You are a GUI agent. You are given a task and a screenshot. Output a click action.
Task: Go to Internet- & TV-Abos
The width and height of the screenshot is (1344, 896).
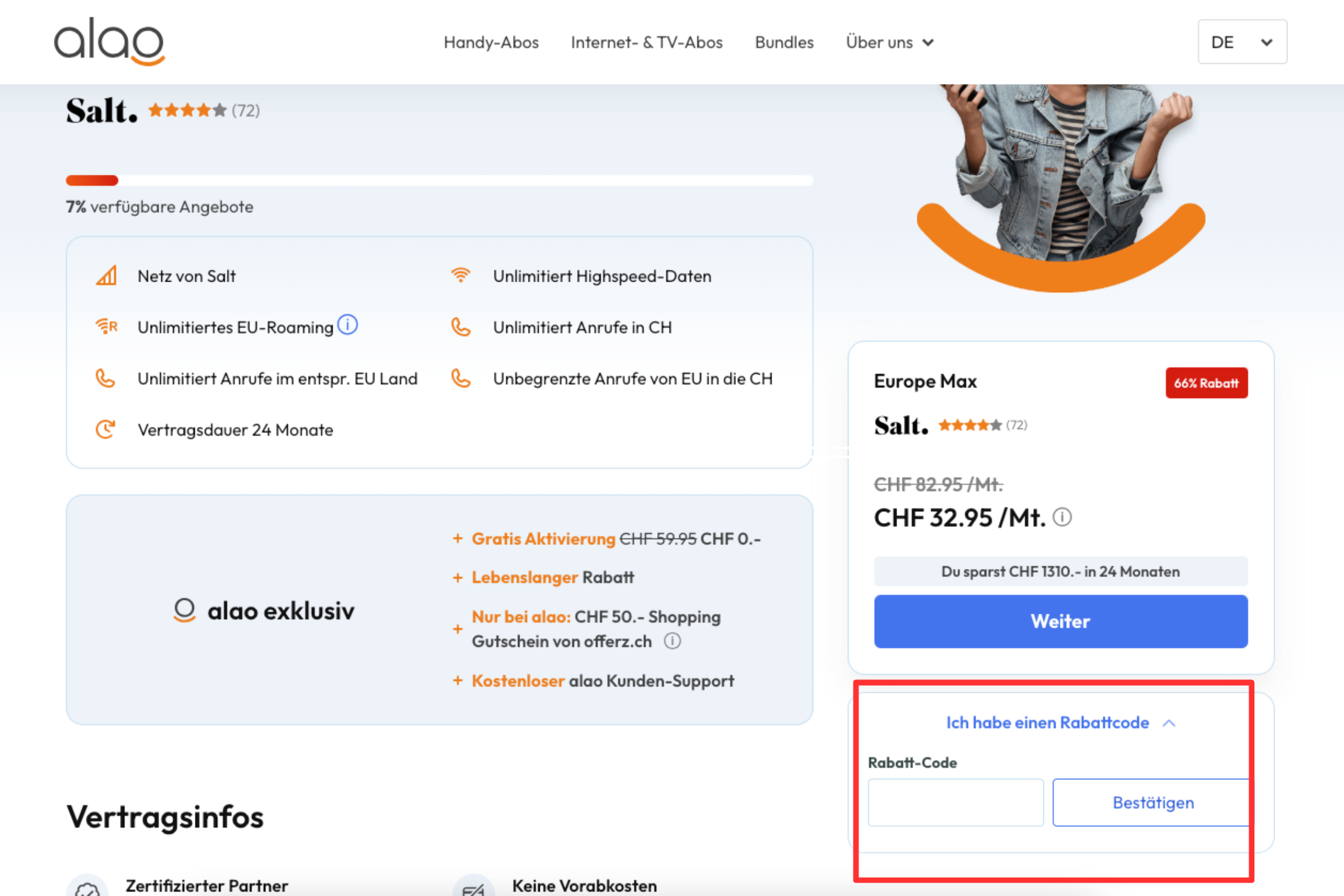pyautogui.click(x=646, y=43)
